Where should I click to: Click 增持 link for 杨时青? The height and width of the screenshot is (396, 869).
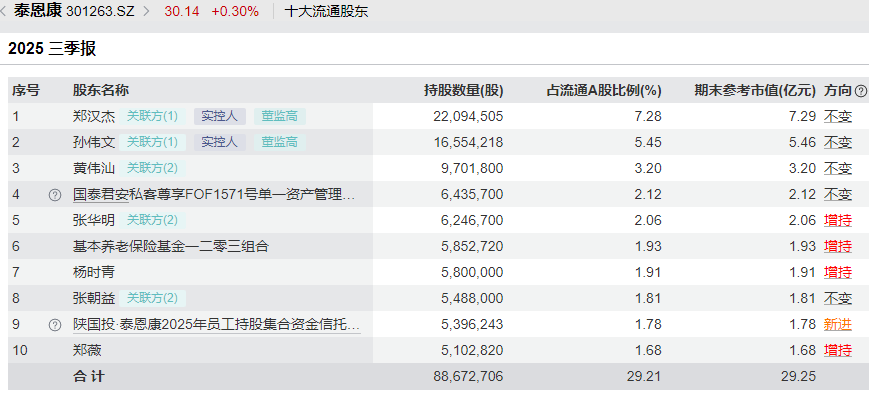click(838, 272)
